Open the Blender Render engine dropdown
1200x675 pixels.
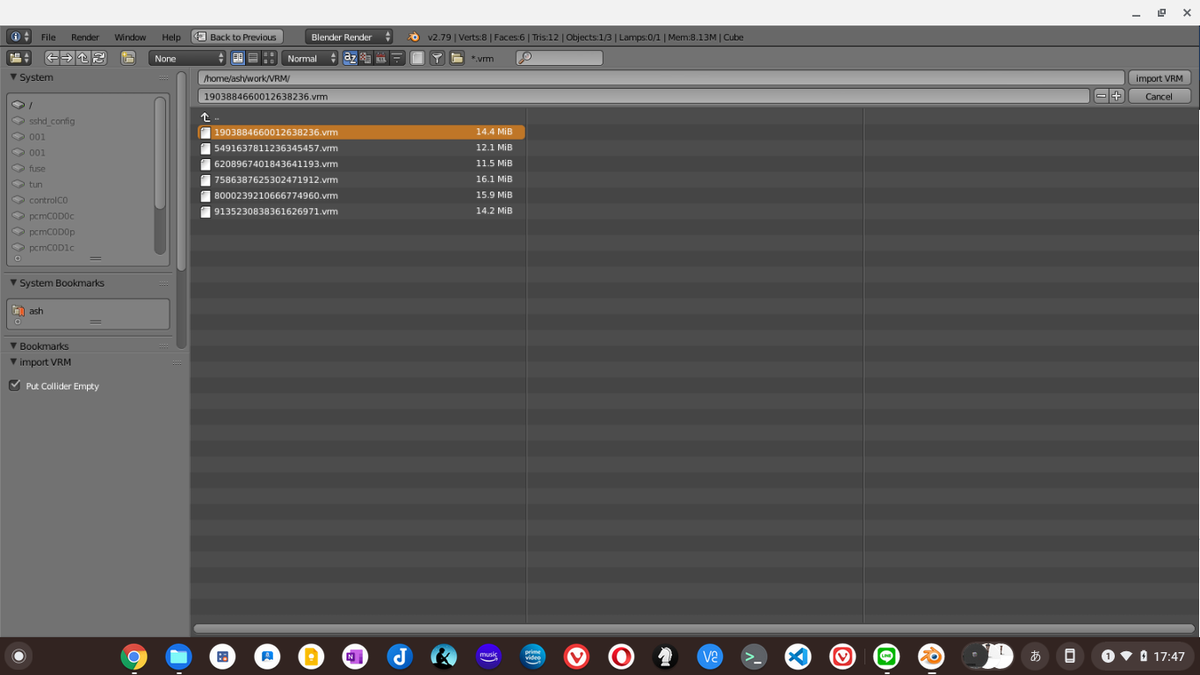coord(349,37)
